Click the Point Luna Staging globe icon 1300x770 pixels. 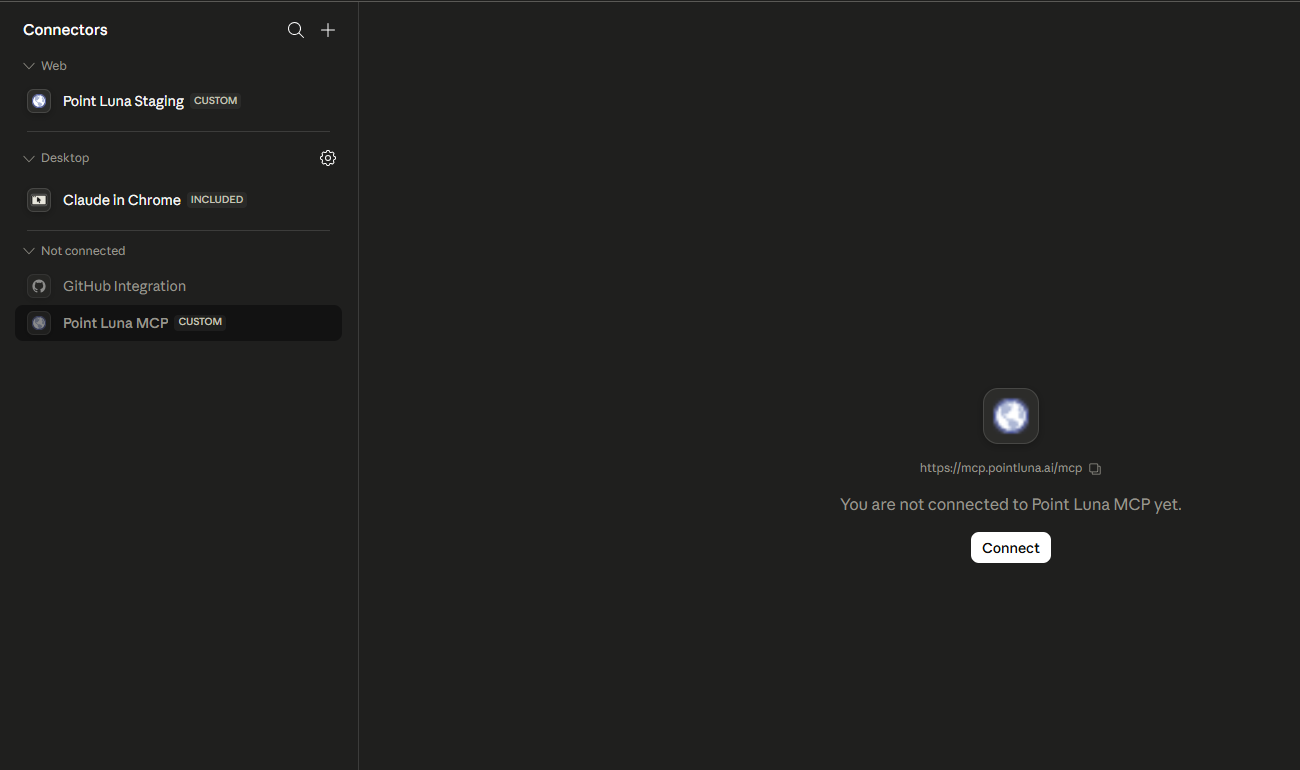[x=39, y=101]
